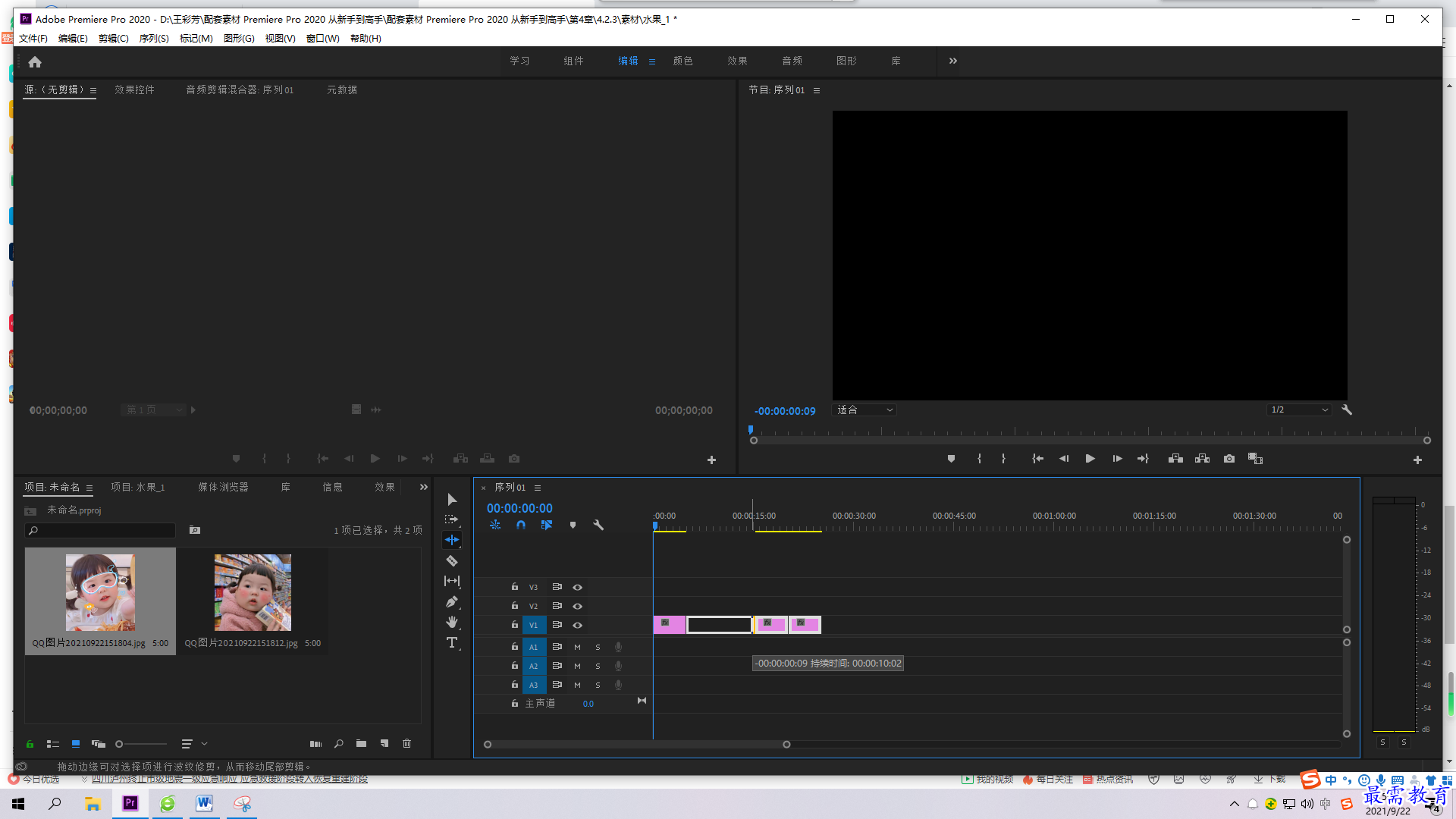
Task: Delete selected item with trash icon
Action: click(406, 744)
